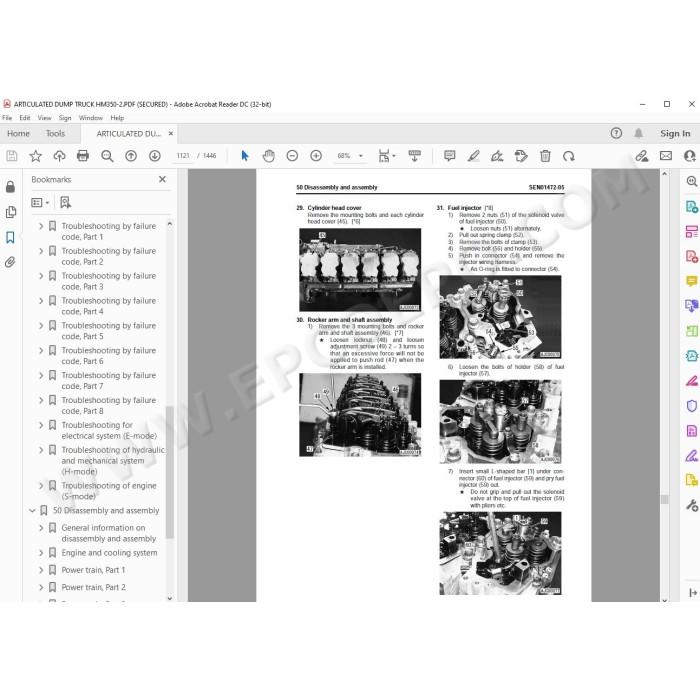Click the document vertical scrollbar thumb
This screenshot has height=700, width=700.
[x=665, y=499]
